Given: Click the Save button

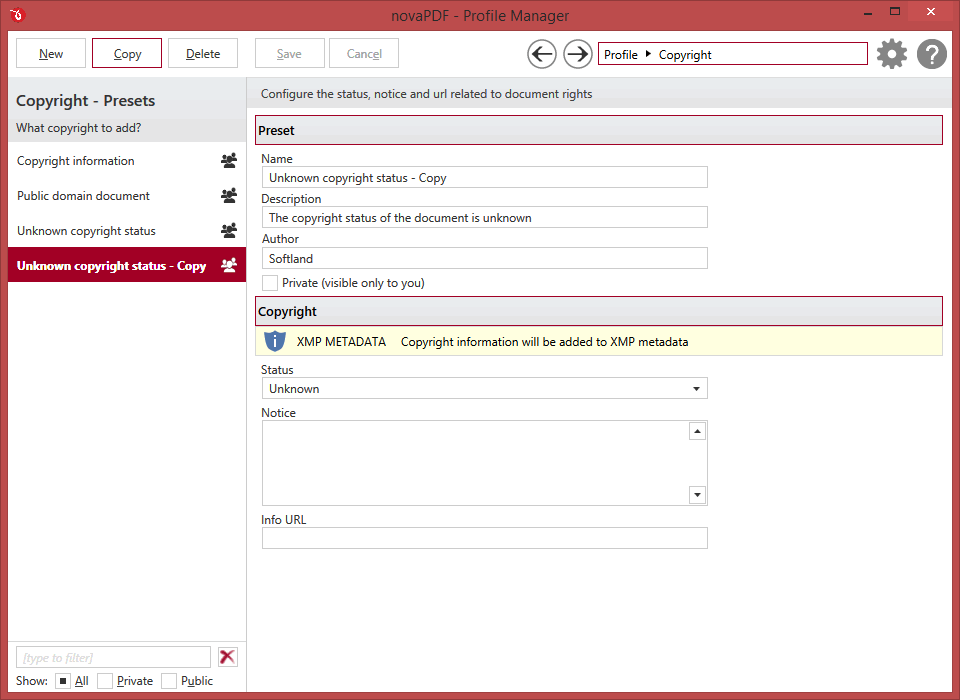Looking at the screenshot, I should pyautogui.click(x=290, y=53).
